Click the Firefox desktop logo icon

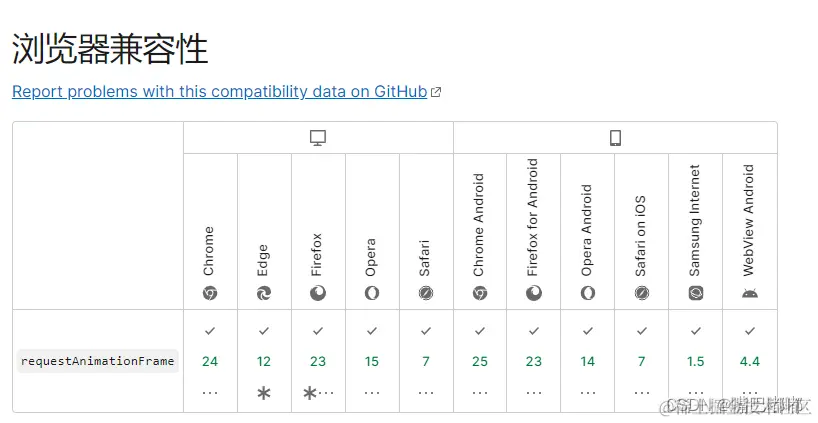[x=318, y=293]
